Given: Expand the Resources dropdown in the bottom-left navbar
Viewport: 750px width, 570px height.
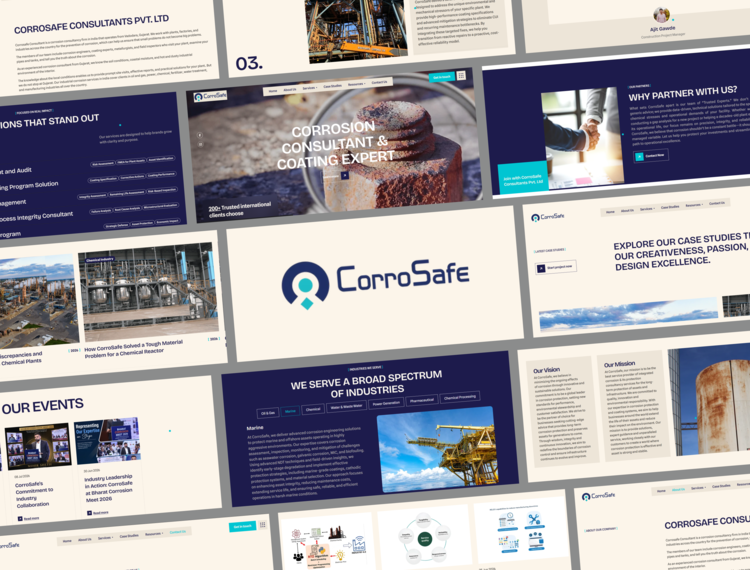Looking at the screenshot, I should coord(154,534).
